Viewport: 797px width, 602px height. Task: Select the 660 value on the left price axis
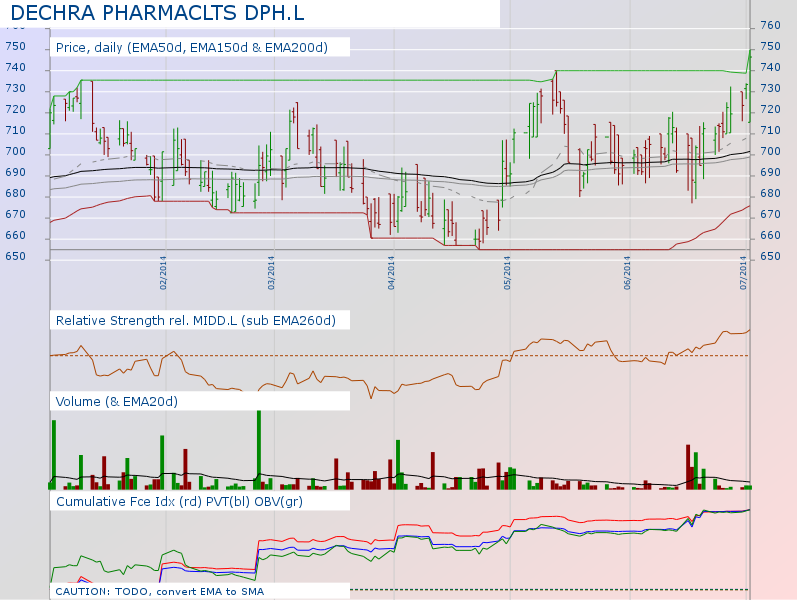[15, 235]
